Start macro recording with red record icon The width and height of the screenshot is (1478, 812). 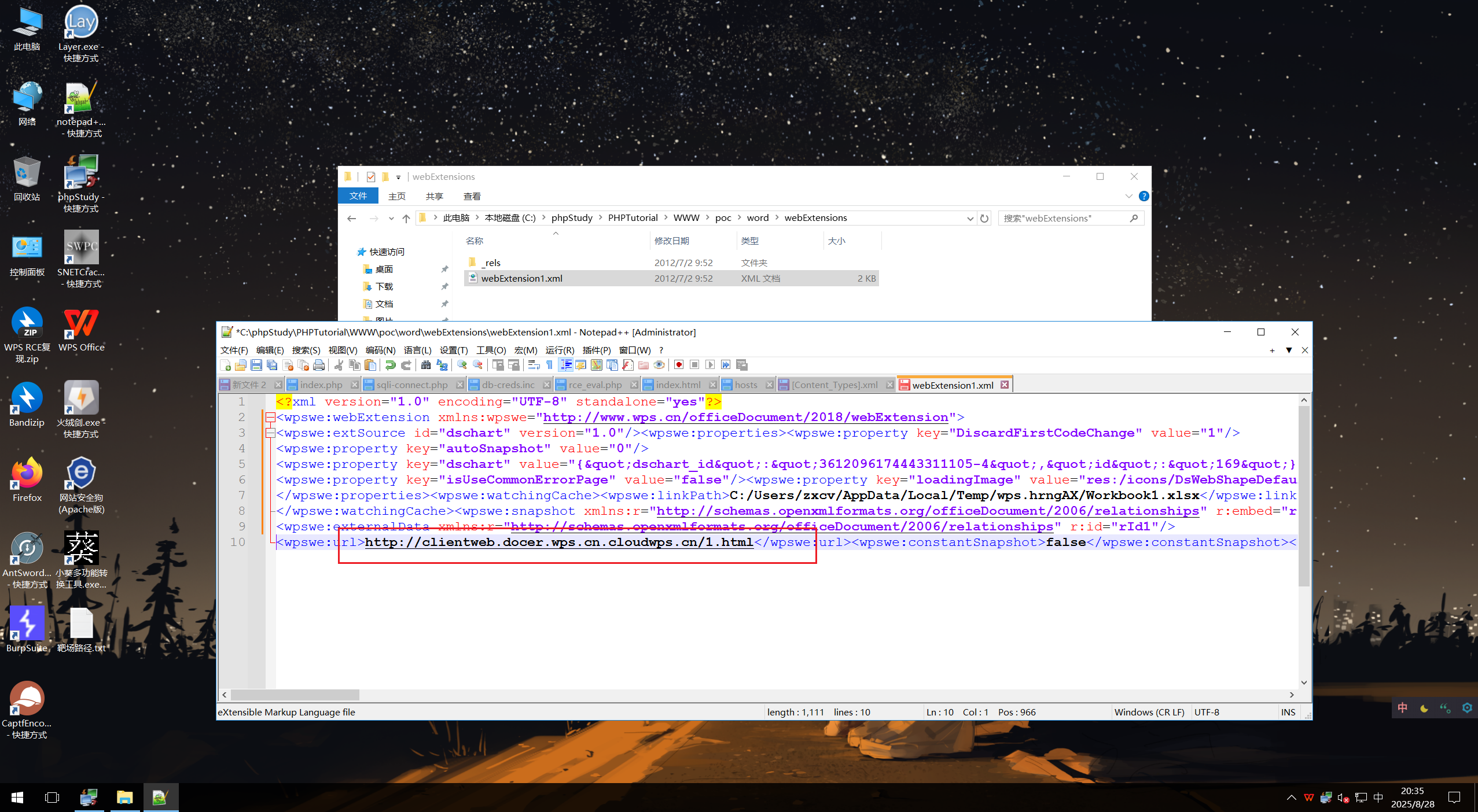(679, 365)
